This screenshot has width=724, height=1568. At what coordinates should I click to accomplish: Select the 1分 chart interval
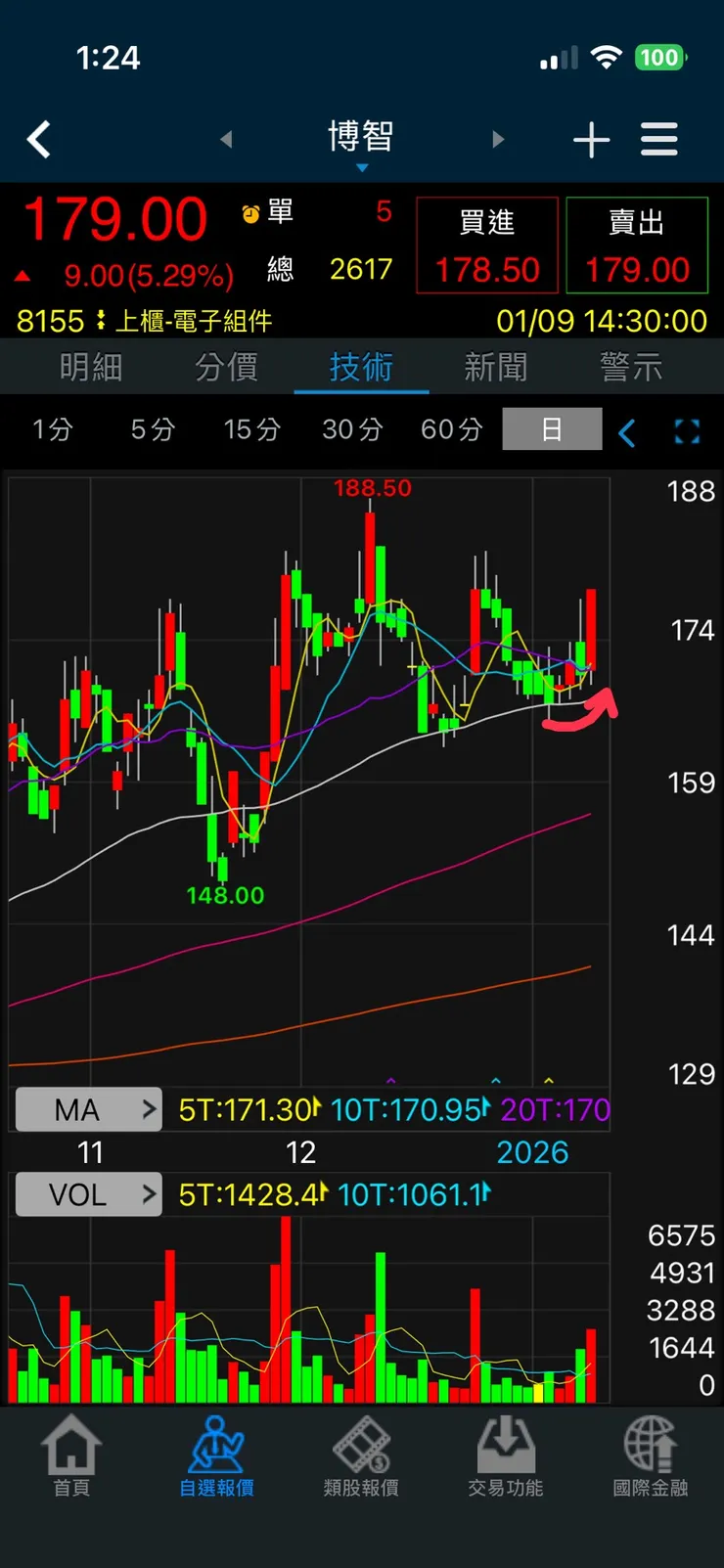click(x=52, y=429)
